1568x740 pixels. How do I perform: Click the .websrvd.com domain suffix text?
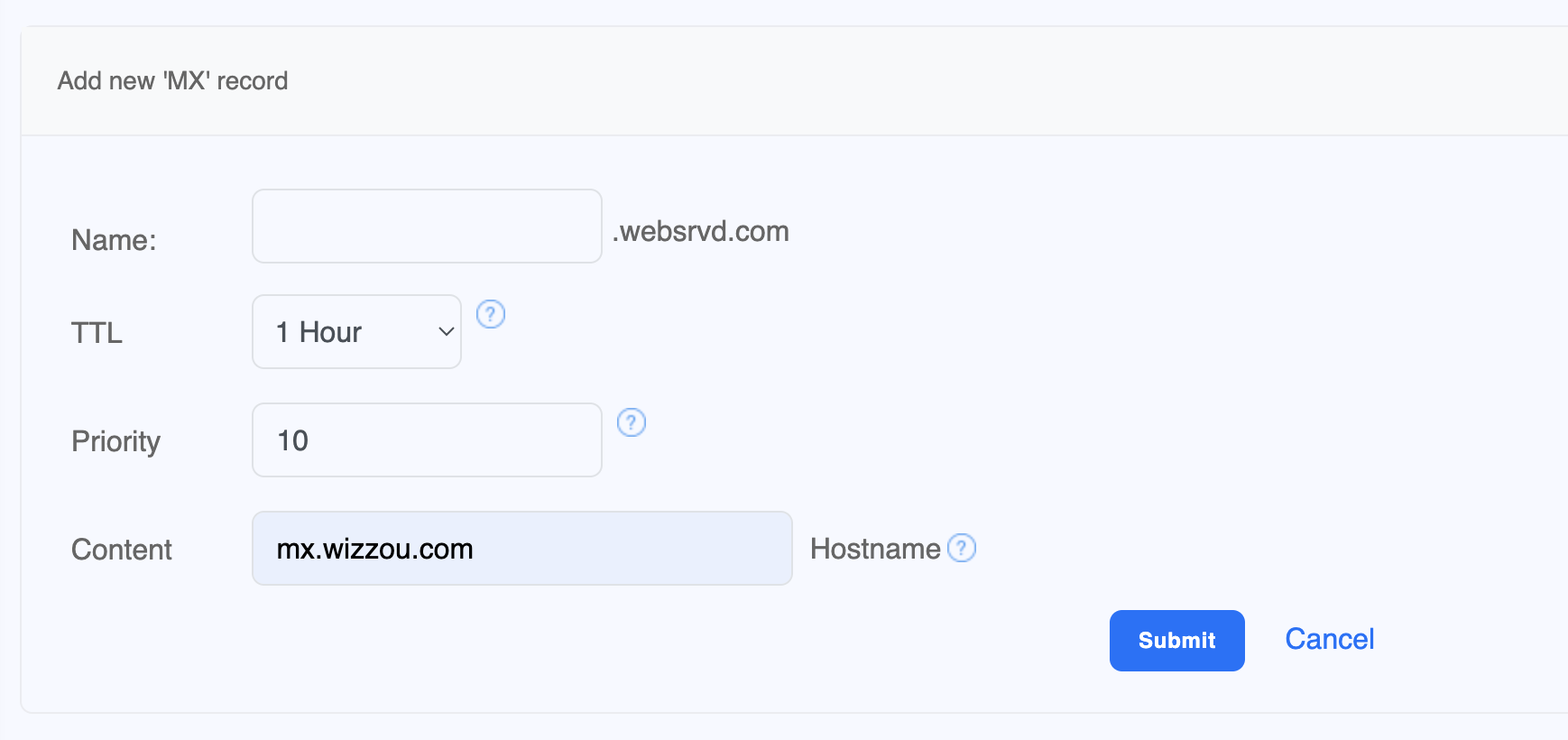click(x=700, y=232)
